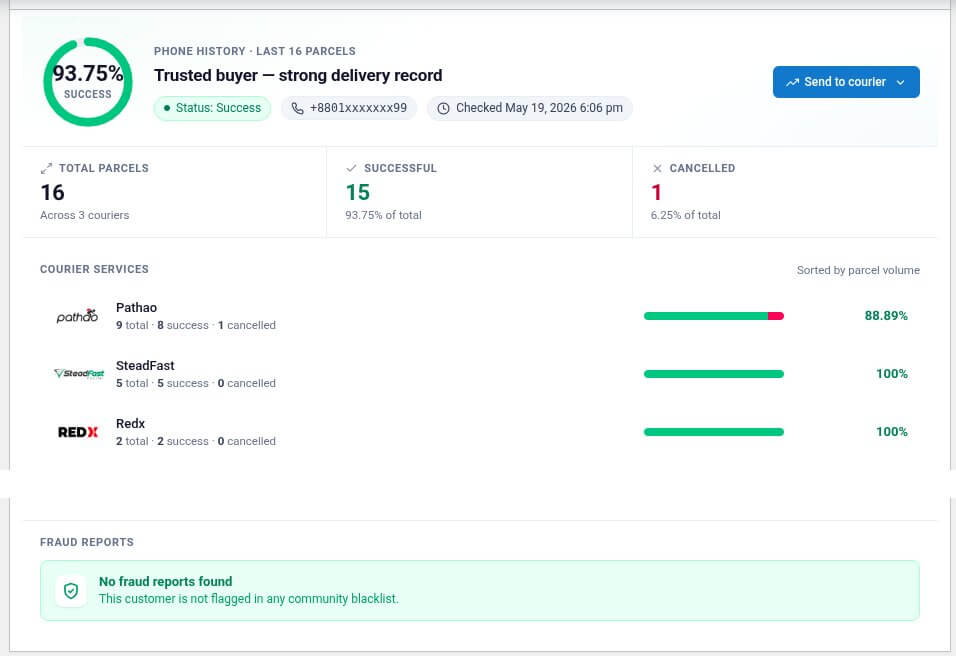Click Pathao's 88.89% success rate
Viewport: 956px width, 656px height.
[886, 316]
